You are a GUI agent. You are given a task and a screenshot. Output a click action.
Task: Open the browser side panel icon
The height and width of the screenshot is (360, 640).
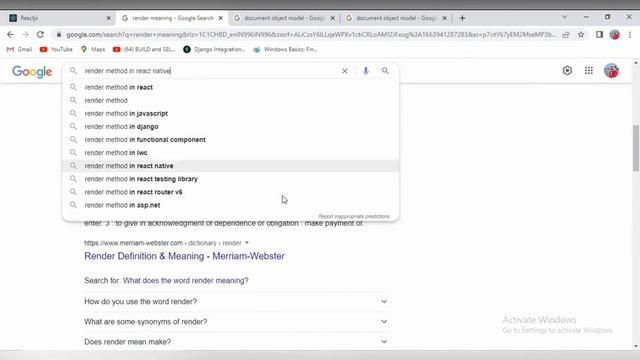click(x=599, y=35)
